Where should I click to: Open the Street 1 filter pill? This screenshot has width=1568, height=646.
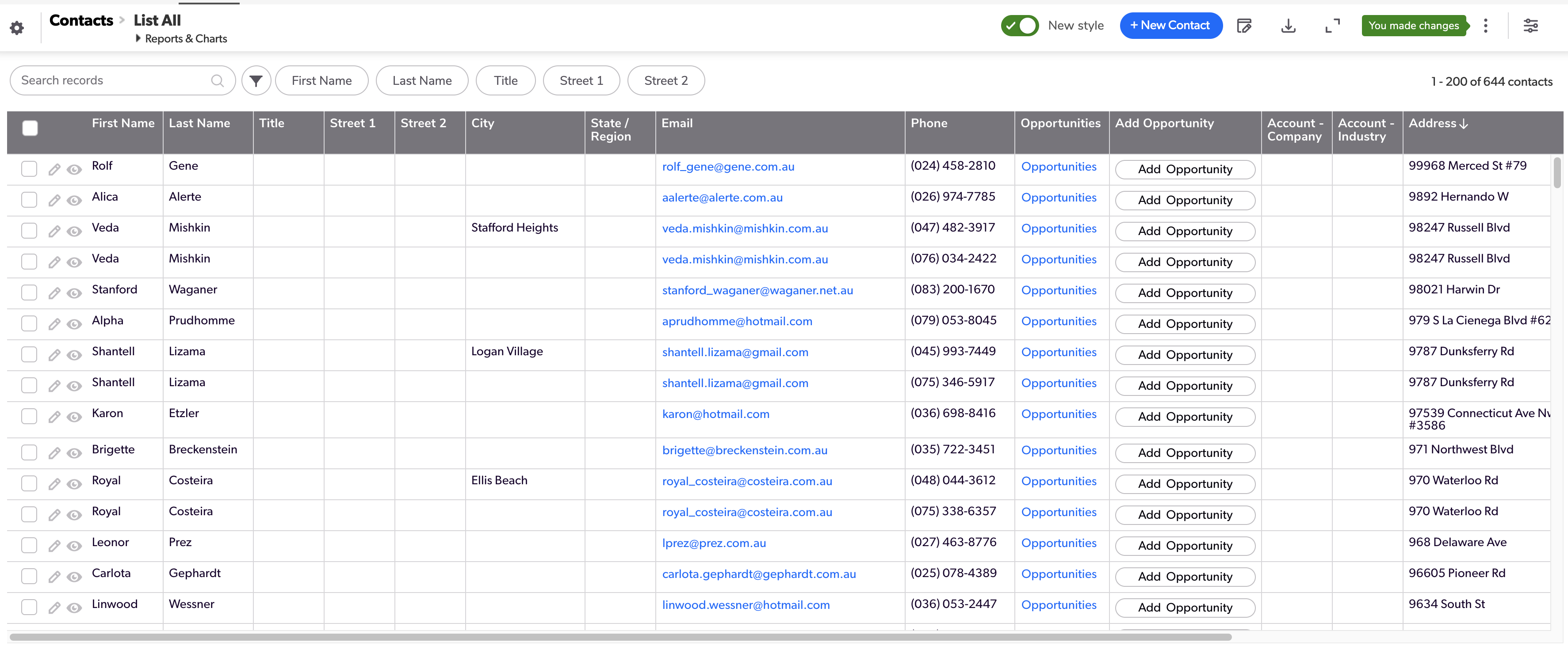581,80
